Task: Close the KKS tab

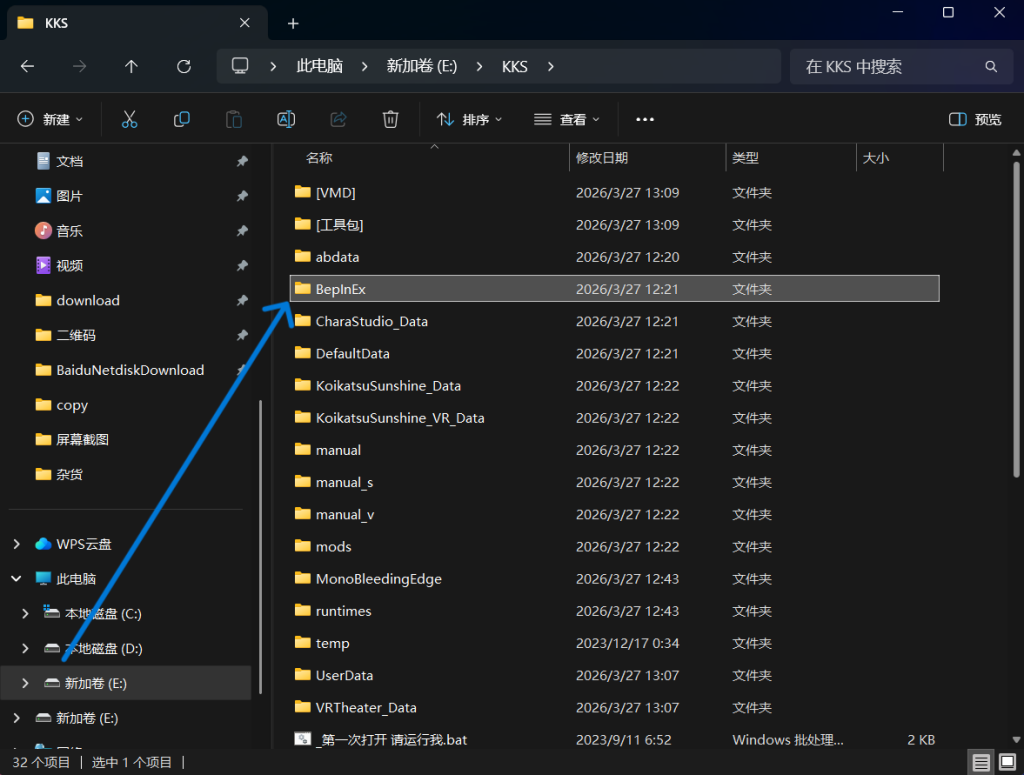Action: pyautogui.click(x=244, y=23)
